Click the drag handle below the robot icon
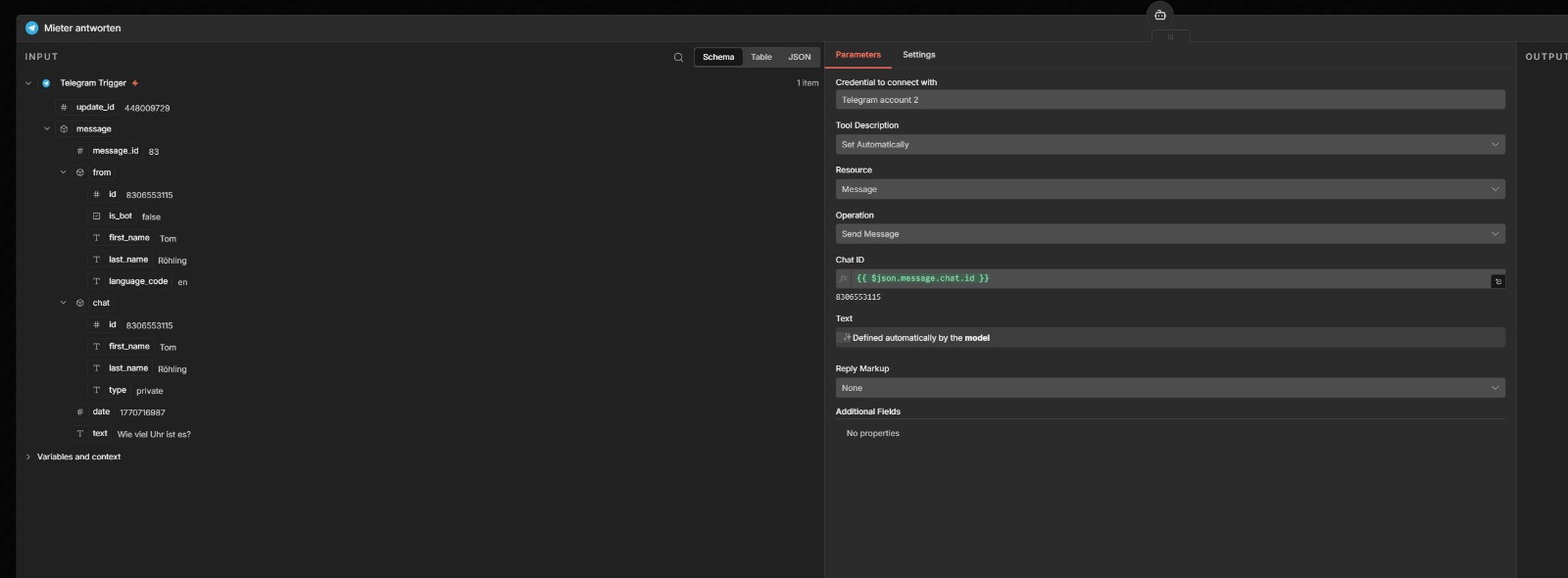Viewport: 1568px width, 578px height. [1170, 37]
